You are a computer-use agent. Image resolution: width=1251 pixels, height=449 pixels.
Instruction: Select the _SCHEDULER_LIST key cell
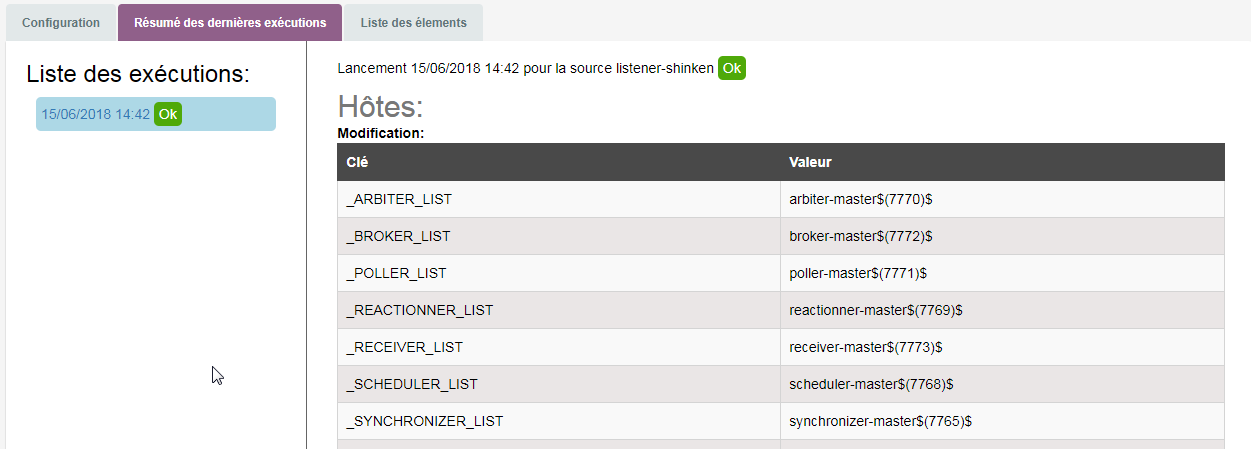412,384
